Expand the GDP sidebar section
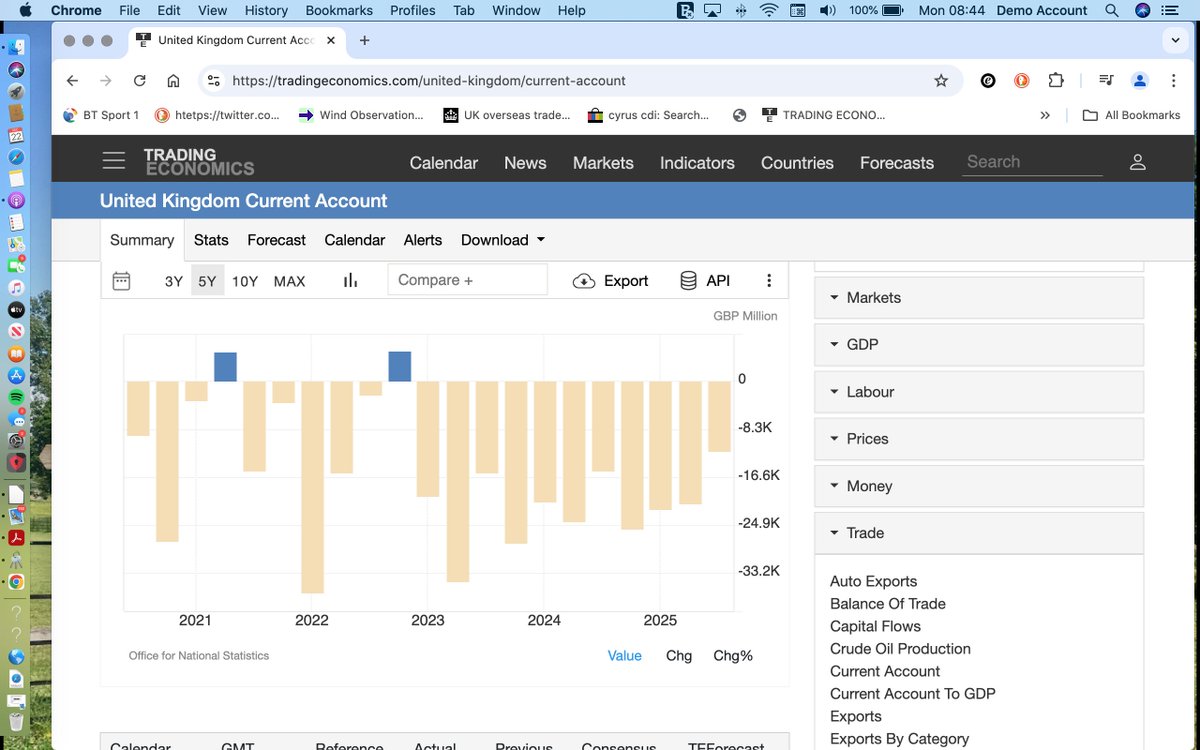 point(979,345)
